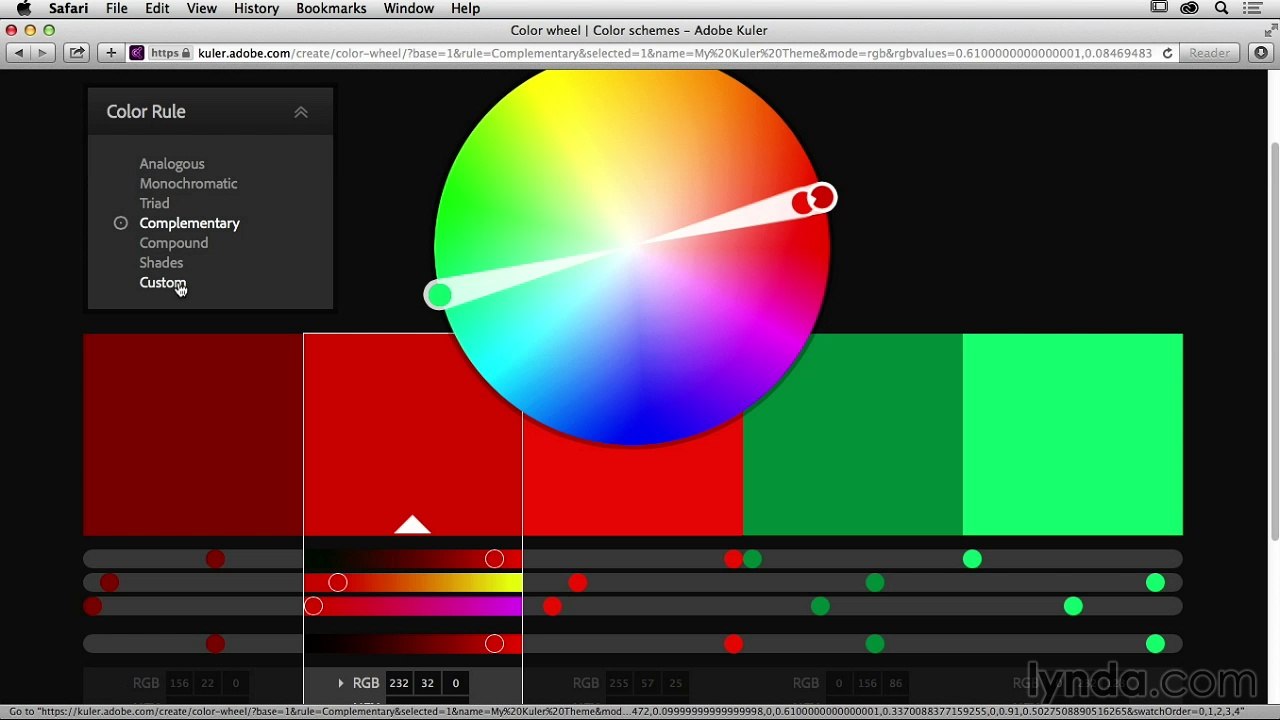Viewport: 1280px width, 720px height.
Task: Click the selected swatch red value 232 field
Action: click(399, 683)
